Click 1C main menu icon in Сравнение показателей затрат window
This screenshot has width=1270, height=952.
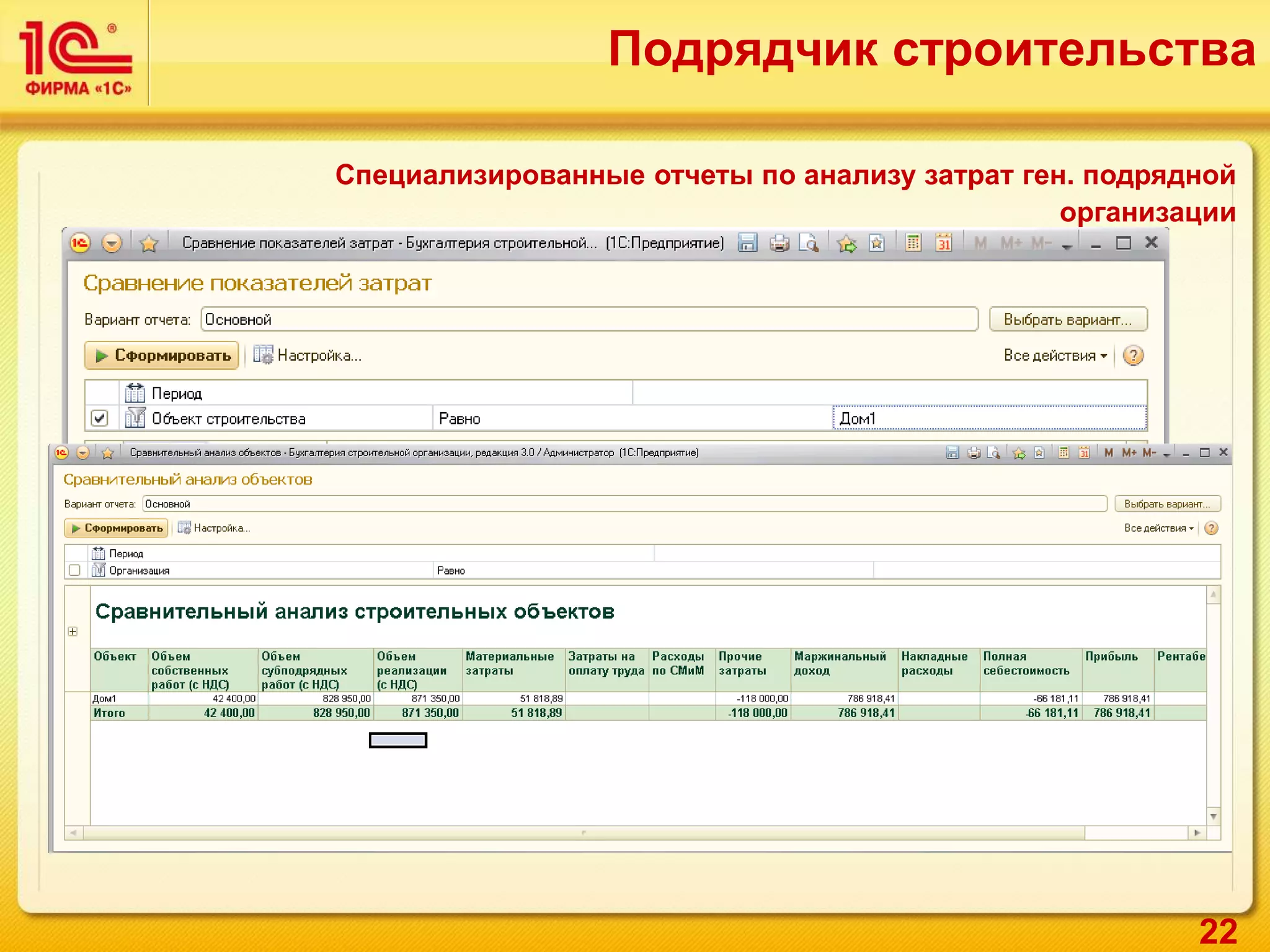(80, 243)
